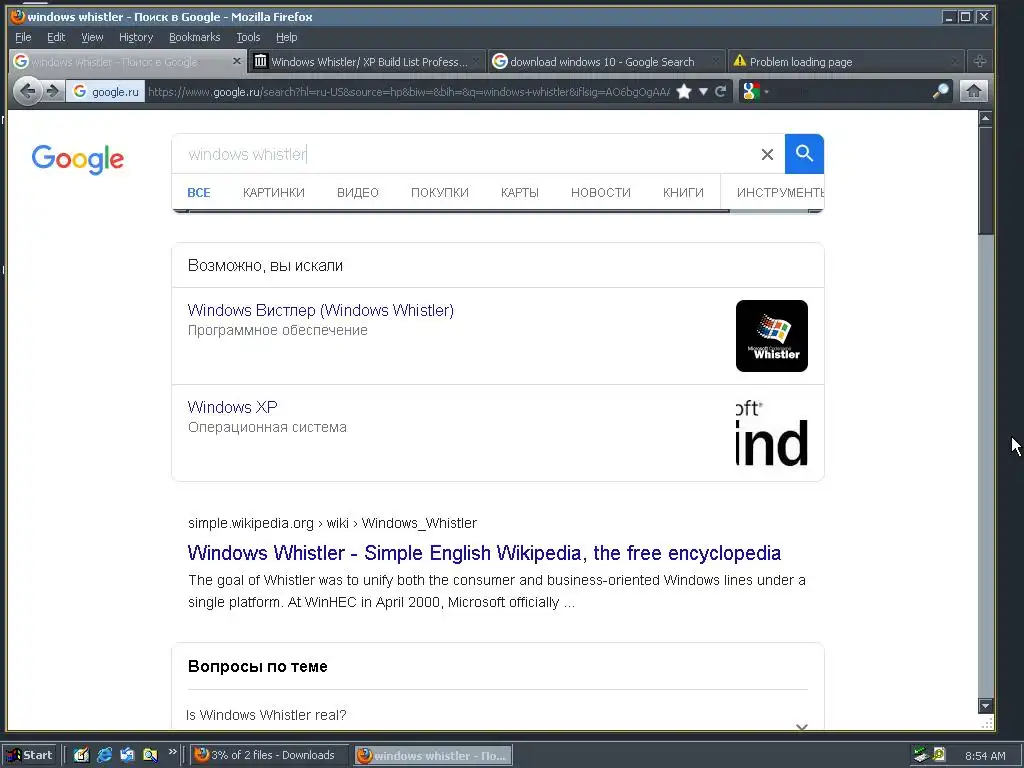1024x768 pixels.
Task: Open the Edit menu
Action: pos(56,37)
